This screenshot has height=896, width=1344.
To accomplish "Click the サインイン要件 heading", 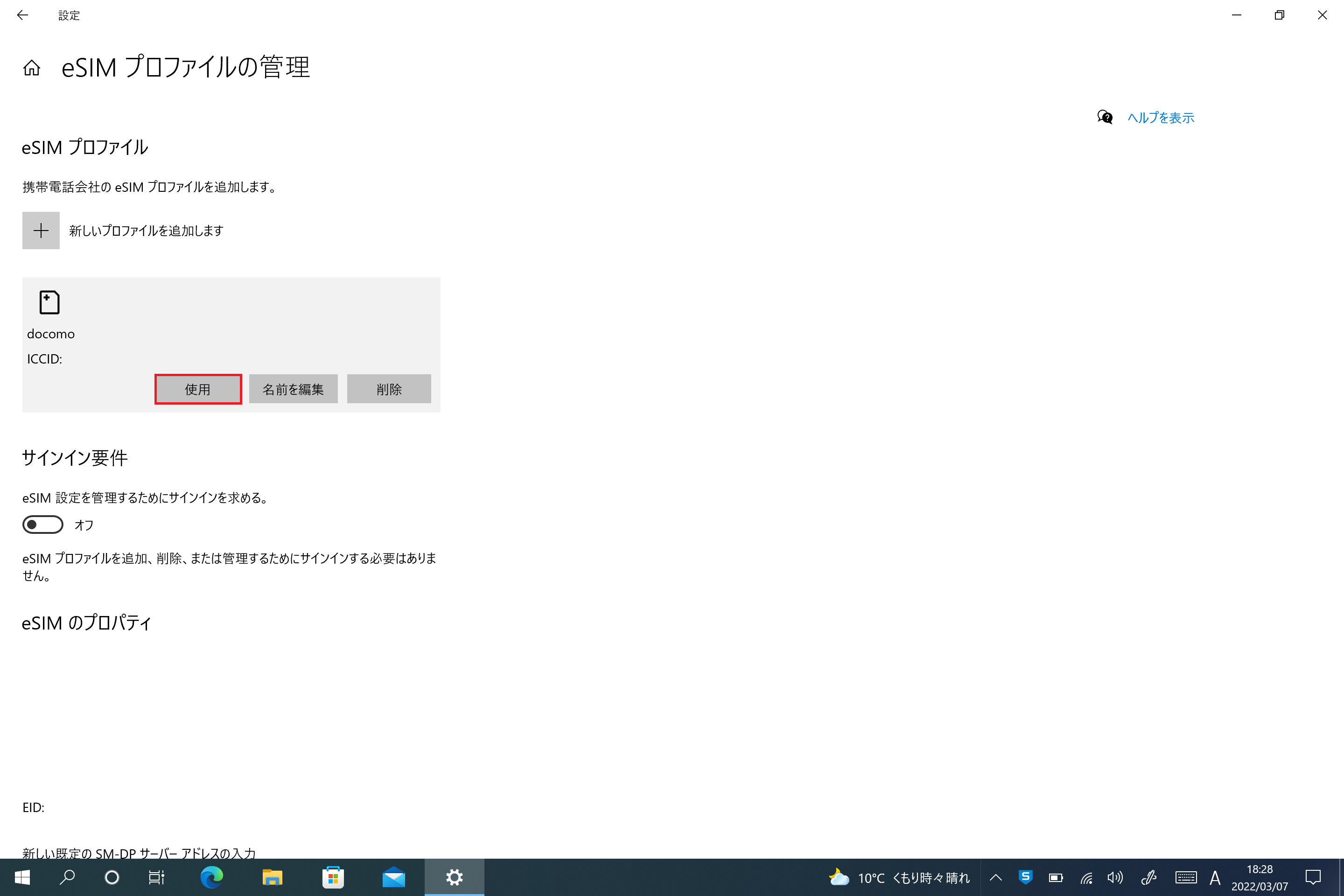I will click(74, 458).
